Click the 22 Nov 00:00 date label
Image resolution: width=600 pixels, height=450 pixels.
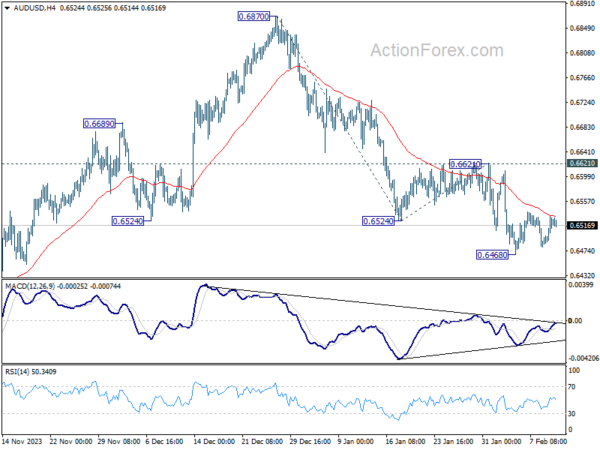coord(70,441)
